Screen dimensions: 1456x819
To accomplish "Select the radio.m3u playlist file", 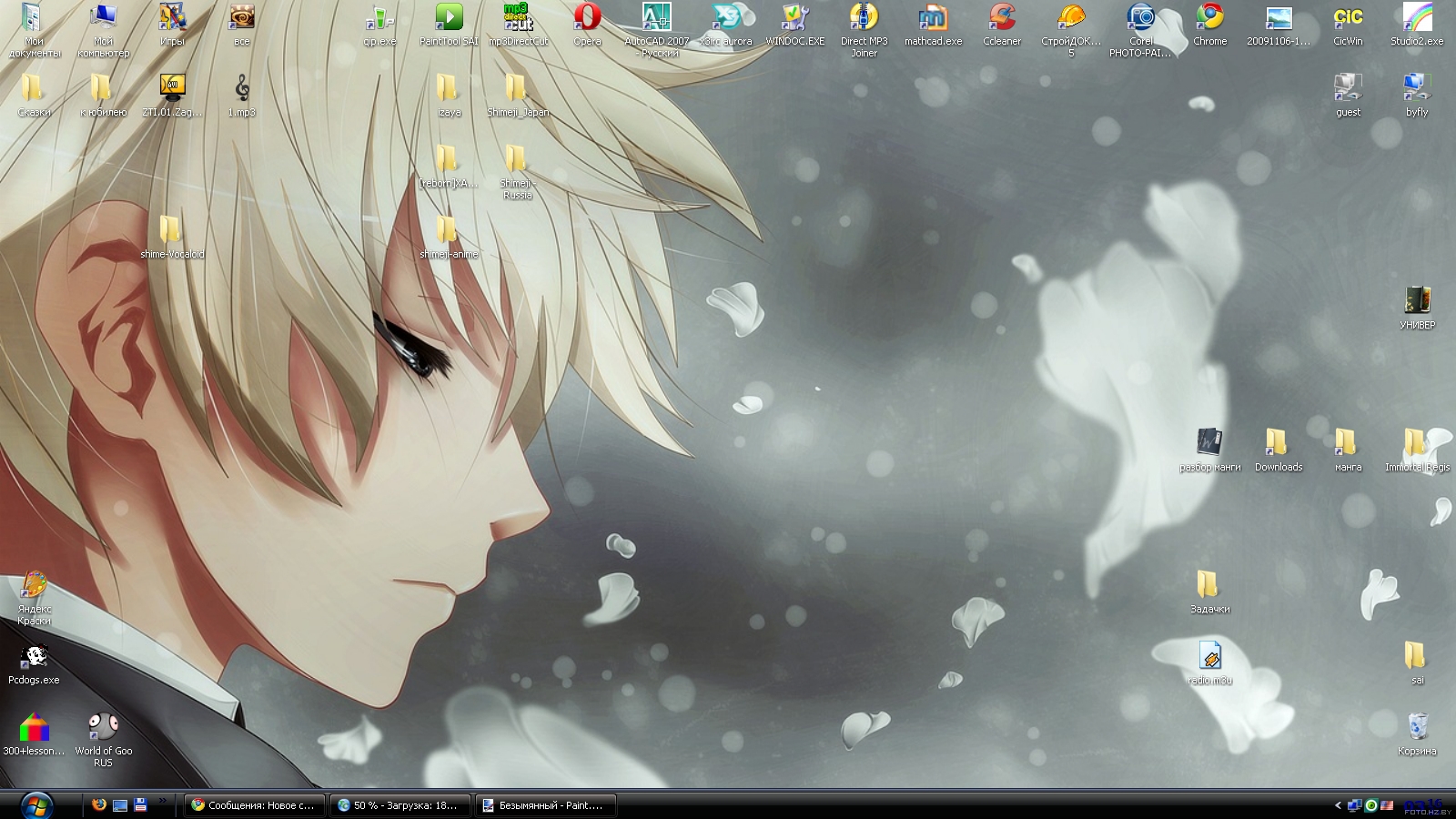I will coord(1209,663).
